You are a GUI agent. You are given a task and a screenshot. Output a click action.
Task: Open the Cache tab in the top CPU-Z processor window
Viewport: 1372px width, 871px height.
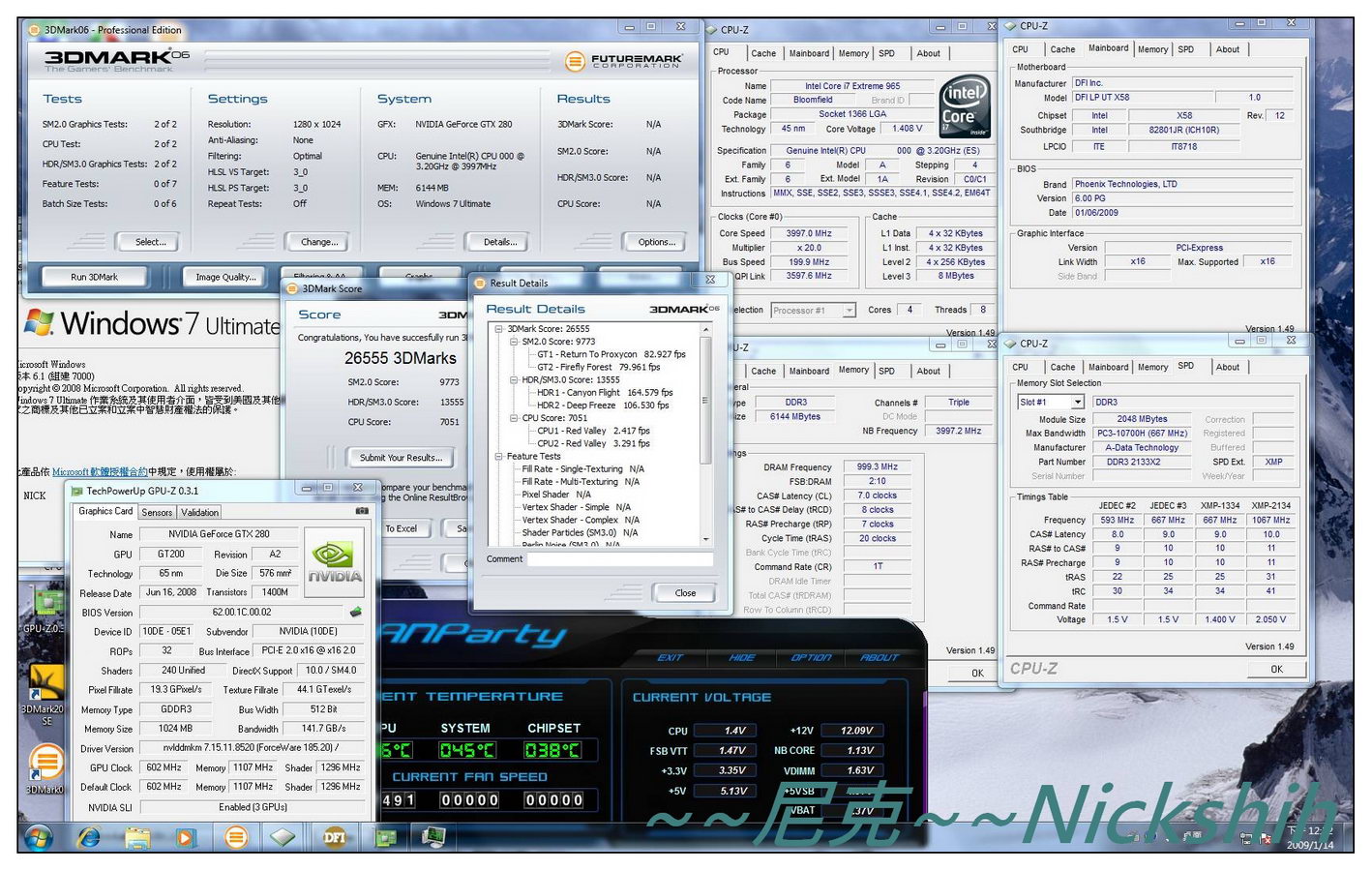763,53
